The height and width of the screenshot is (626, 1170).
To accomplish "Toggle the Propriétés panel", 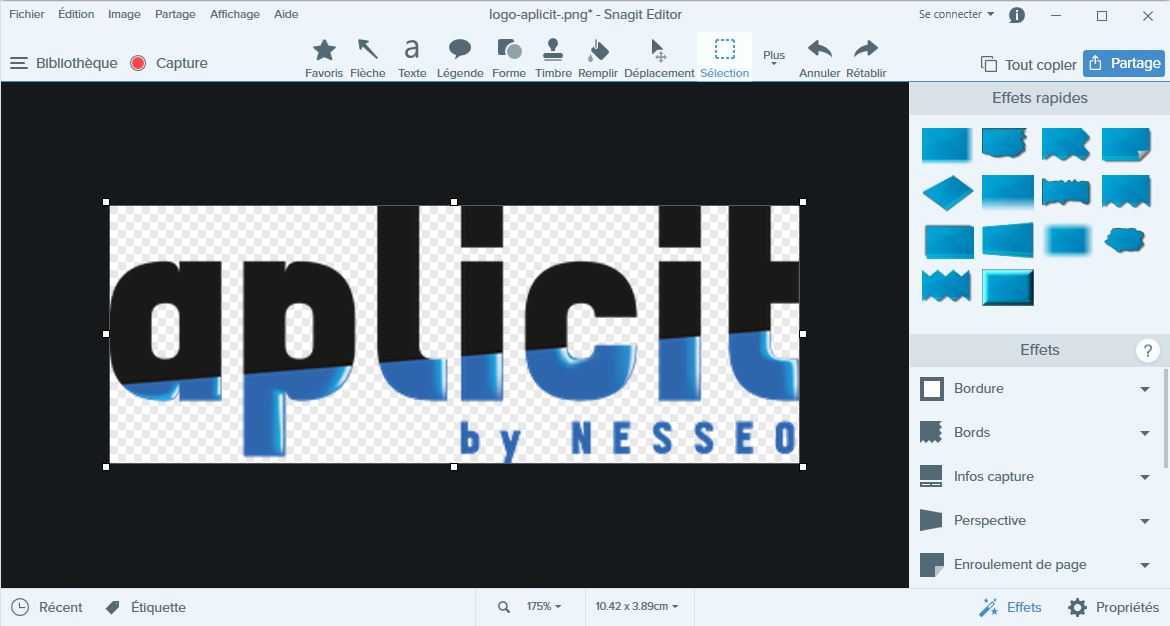I will point(1113,607).
